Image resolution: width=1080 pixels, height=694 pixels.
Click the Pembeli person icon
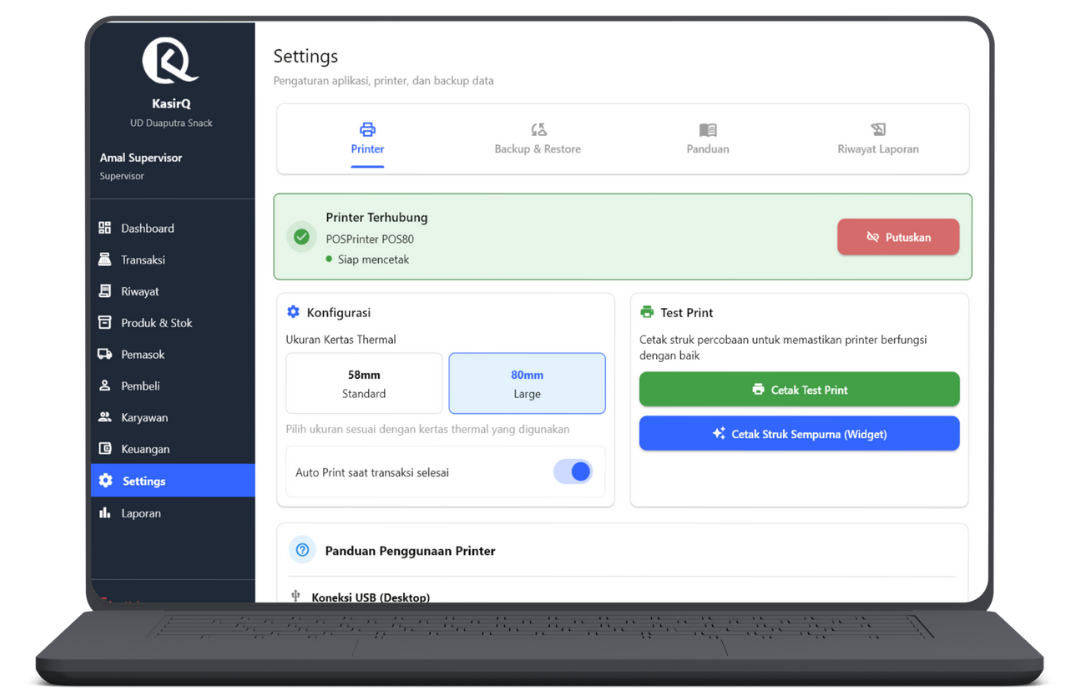tap(105, 386)
